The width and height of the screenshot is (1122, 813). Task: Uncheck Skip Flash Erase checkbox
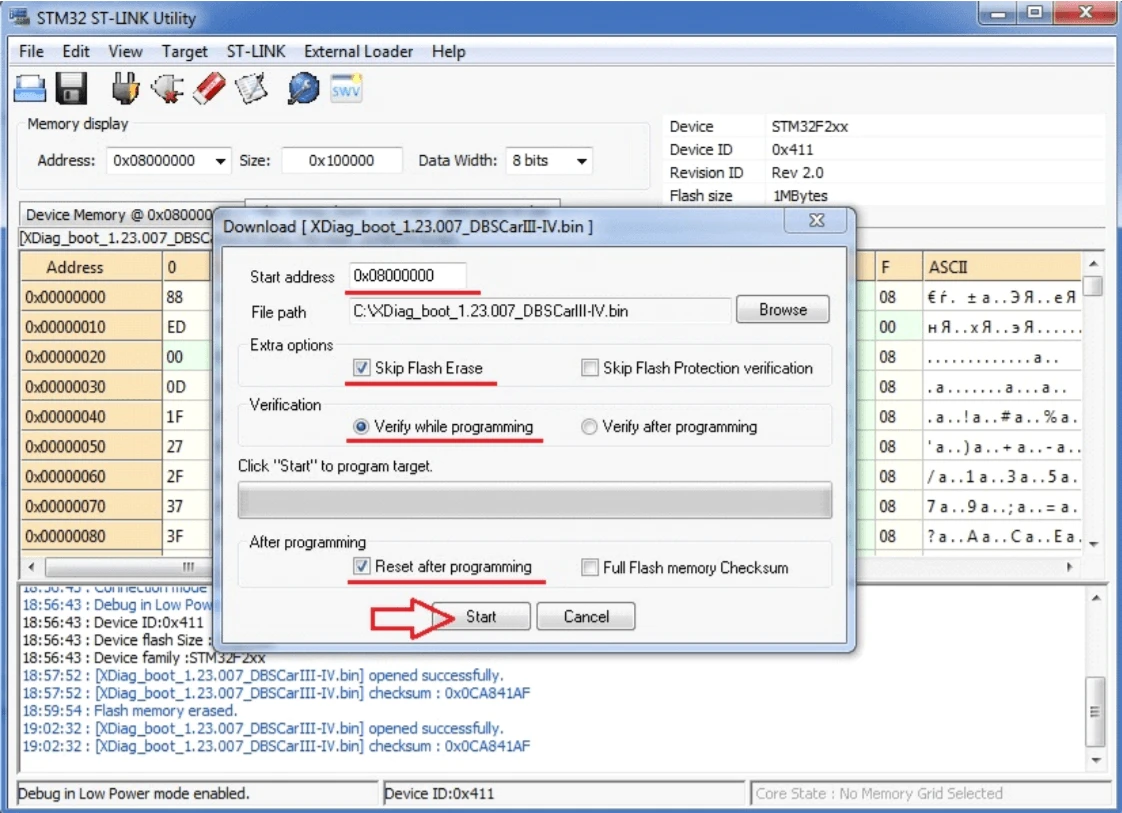tap(361, 368)
